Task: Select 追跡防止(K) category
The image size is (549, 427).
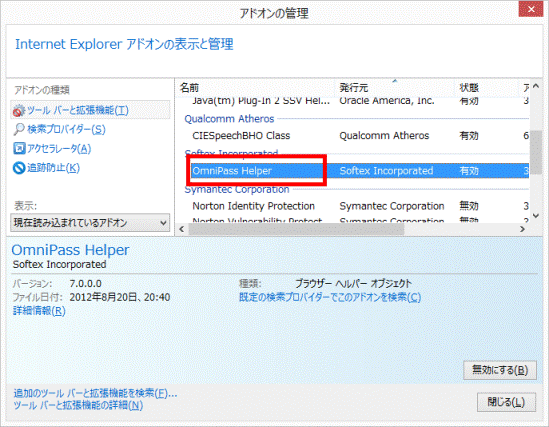Action: [54, 168]
